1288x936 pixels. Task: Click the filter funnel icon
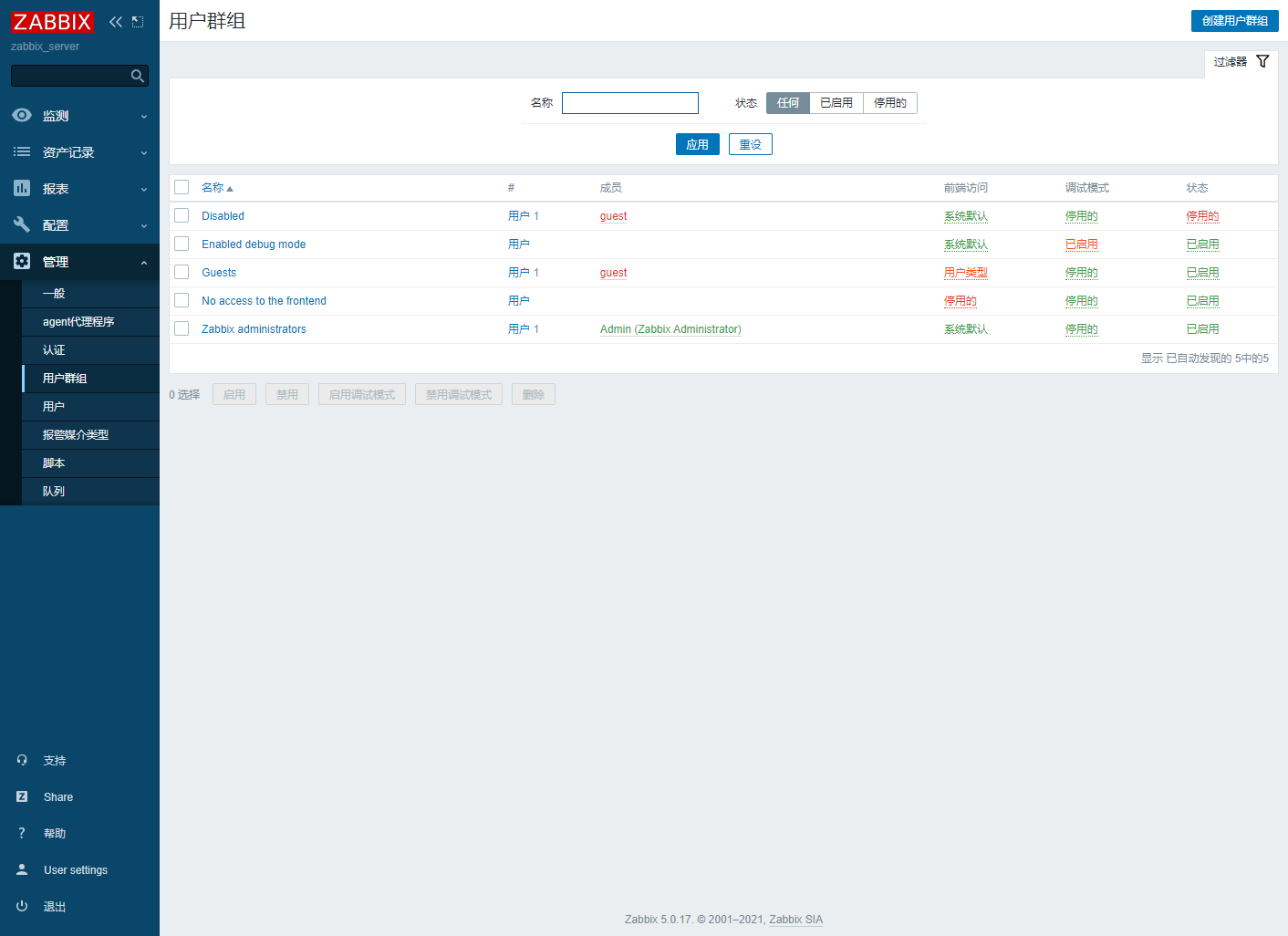coord(1262,61)
